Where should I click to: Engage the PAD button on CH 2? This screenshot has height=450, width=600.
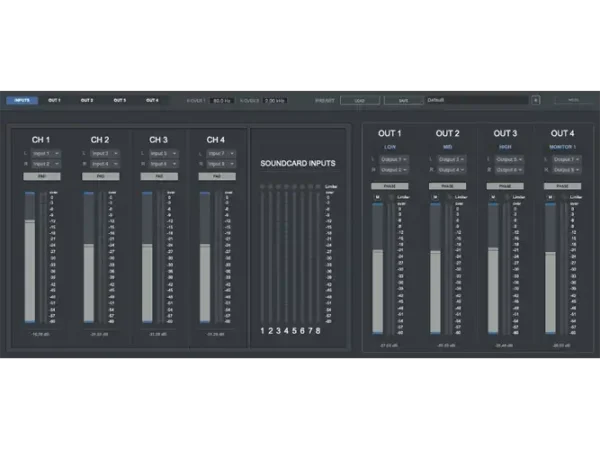click(101, 176)
